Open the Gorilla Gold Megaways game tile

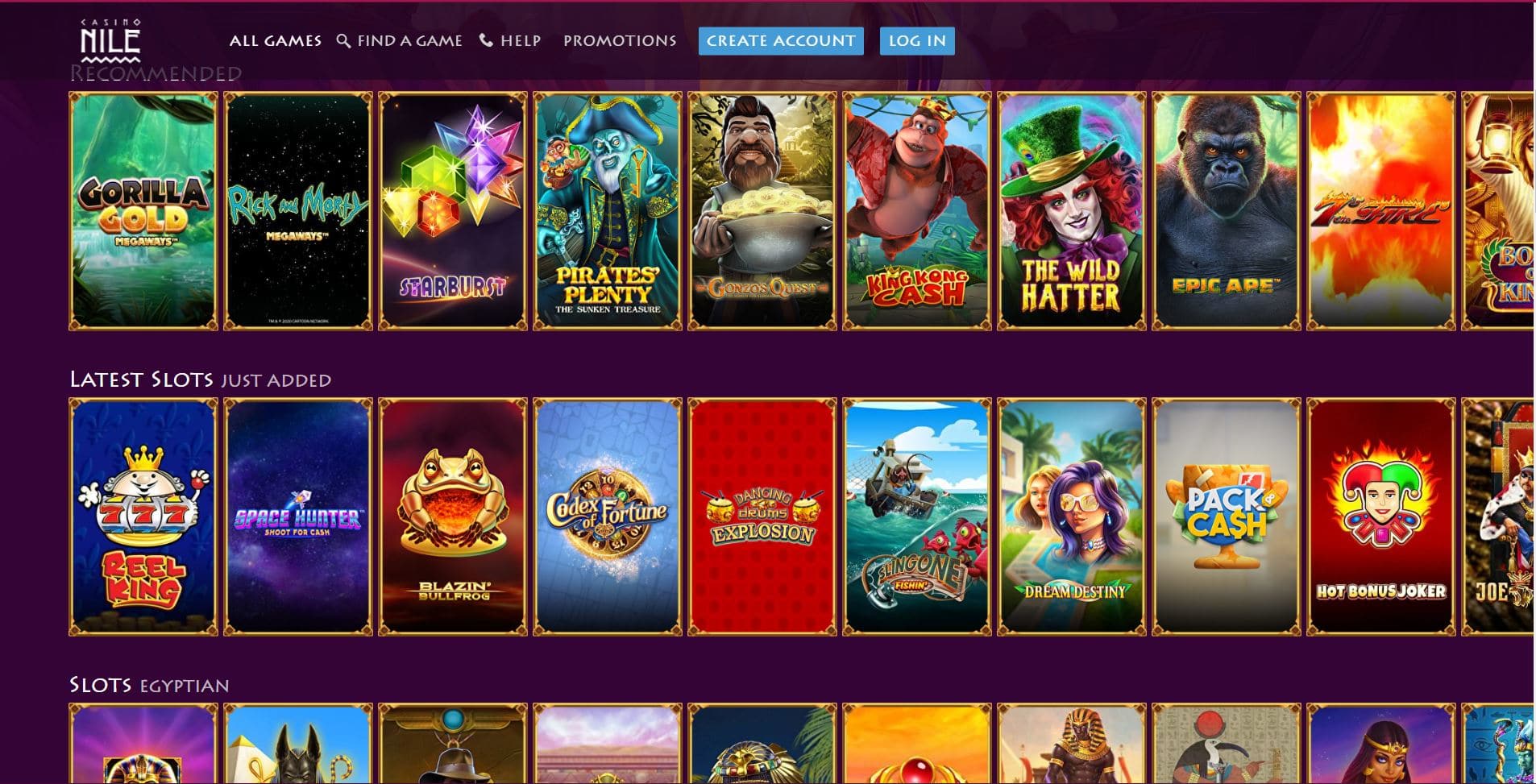143,211
